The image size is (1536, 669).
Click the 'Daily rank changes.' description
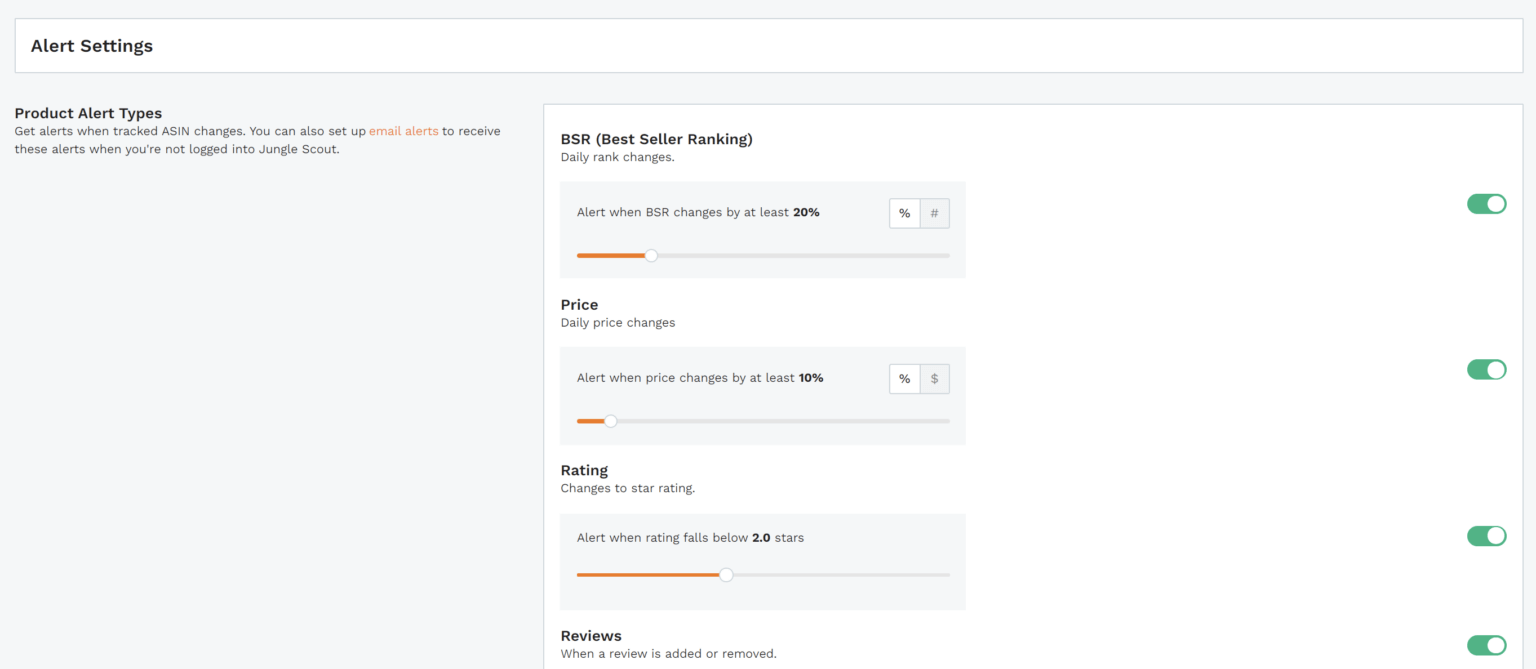pyautogui.click(x=618, y=157)
